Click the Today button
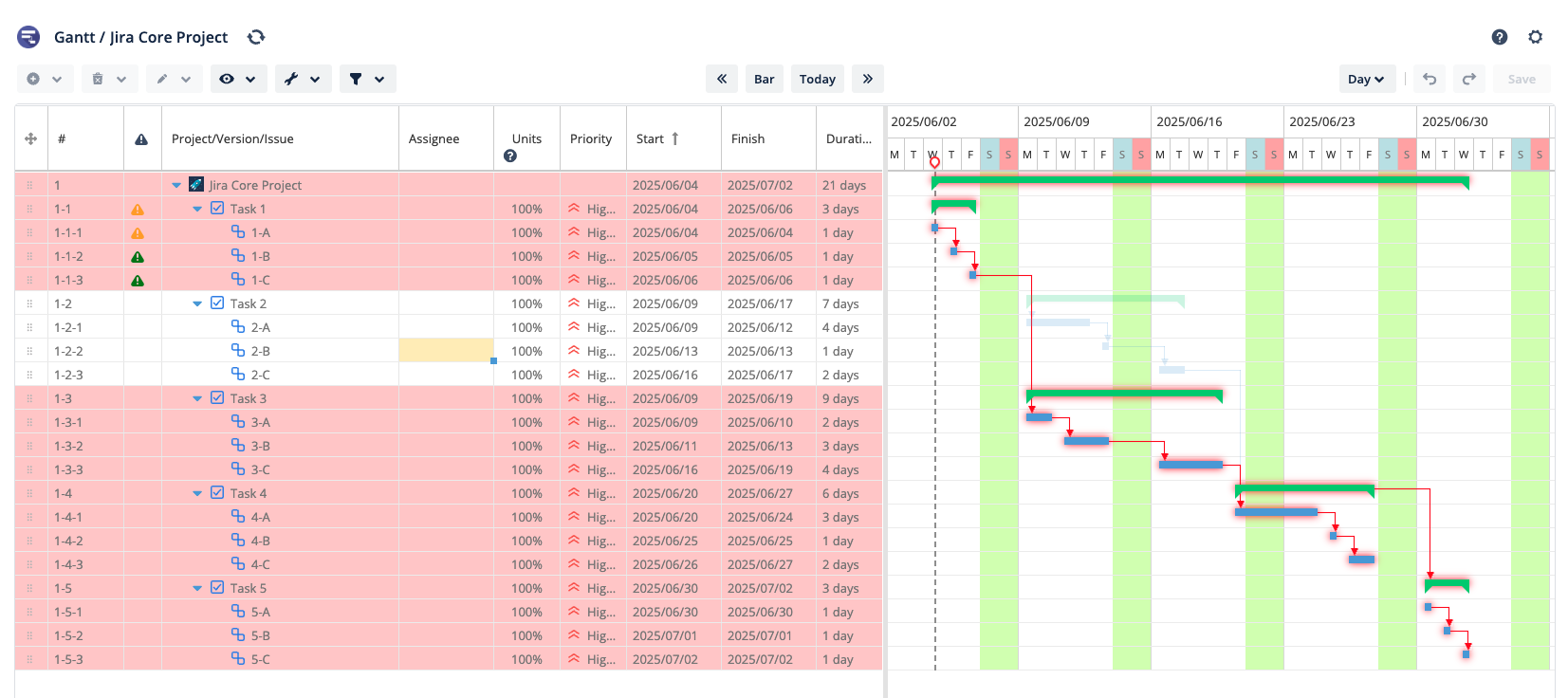 point(817,79)
